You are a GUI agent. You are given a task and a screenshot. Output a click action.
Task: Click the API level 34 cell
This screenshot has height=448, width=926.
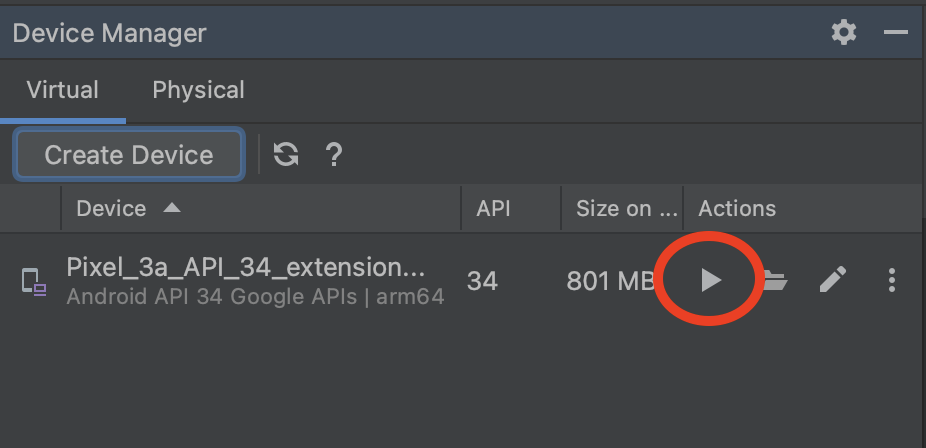482,281
